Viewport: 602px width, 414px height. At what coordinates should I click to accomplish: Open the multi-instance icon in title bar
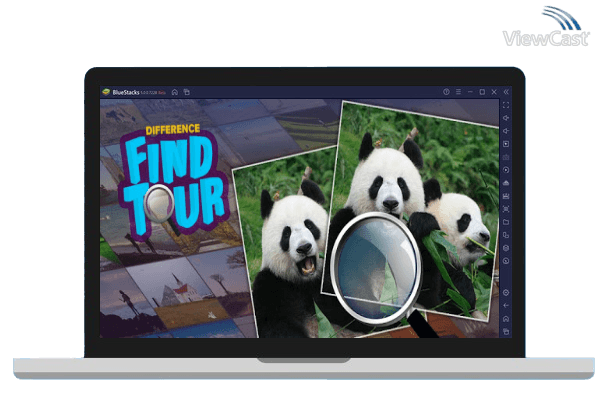[x=186, y=92]
